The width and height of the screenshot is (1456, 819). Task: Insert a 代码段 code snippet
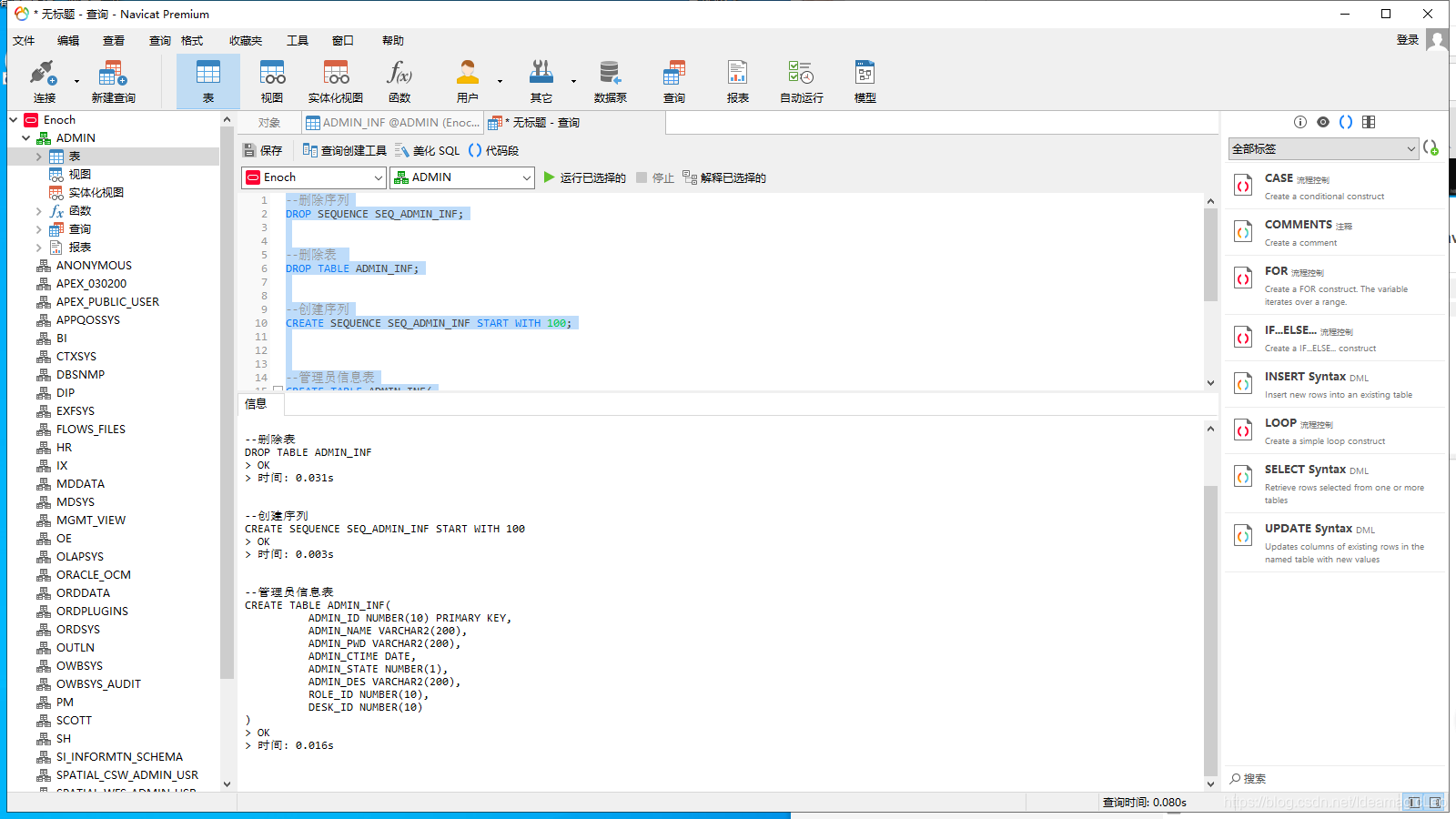coord(493,150)
